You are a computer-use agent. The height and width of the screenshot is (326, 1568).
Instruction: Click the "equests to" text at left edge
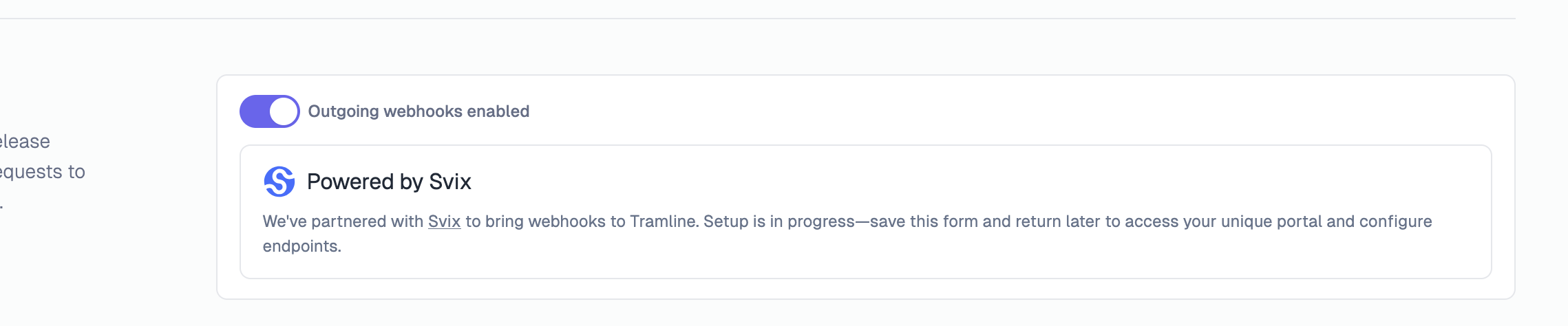coord(42,172)
